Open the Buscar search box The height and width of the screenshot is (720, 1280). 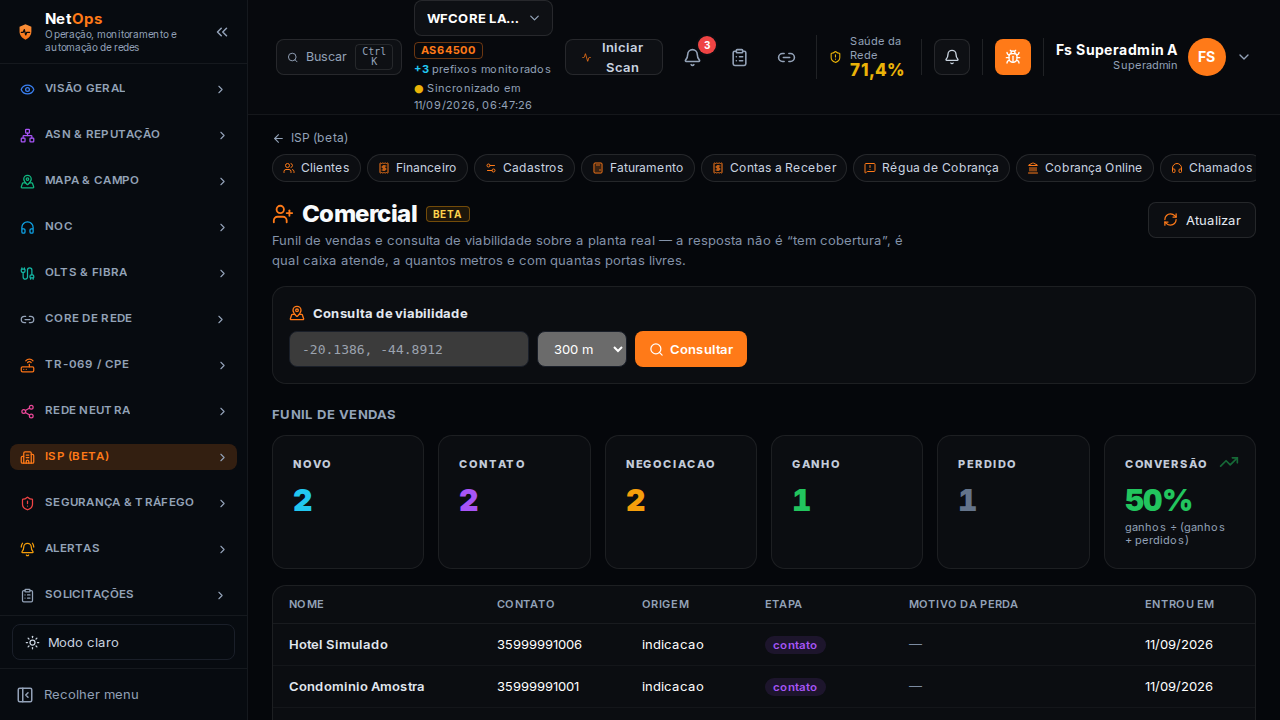(339, 57)
